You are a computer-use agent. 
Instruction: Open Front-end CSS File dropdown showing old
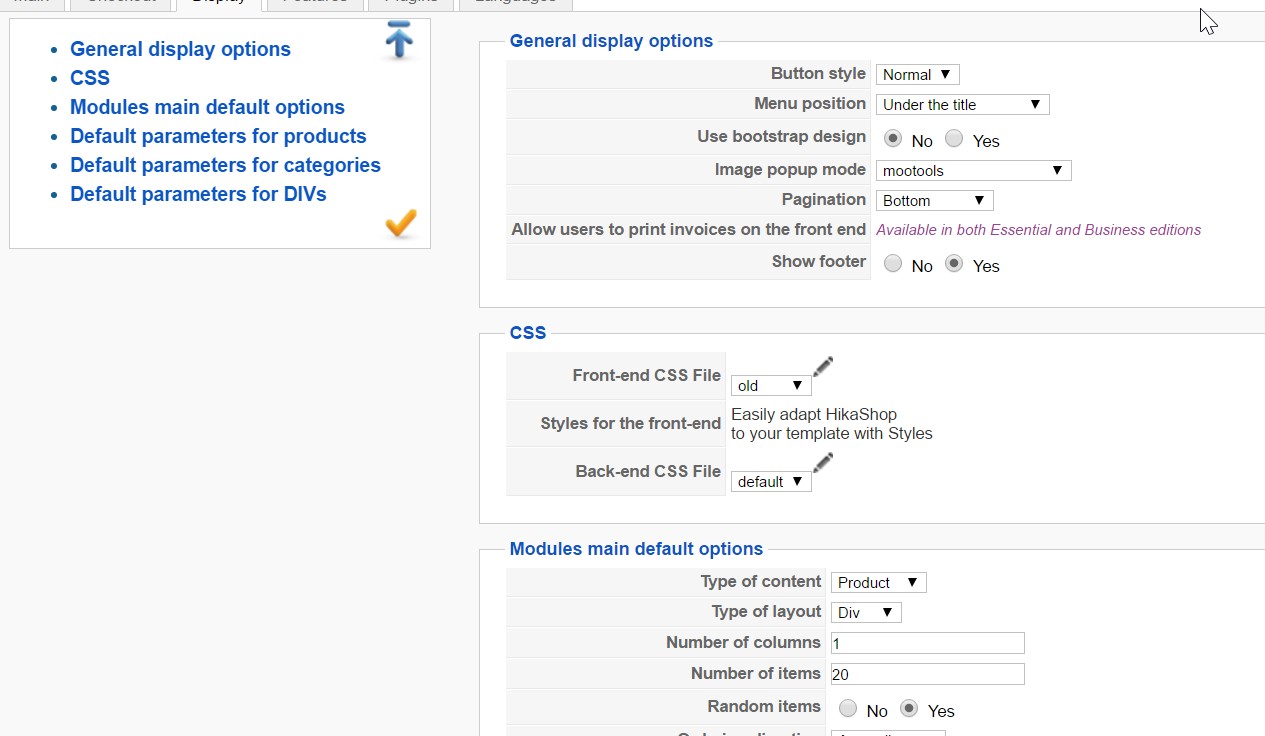770,386
